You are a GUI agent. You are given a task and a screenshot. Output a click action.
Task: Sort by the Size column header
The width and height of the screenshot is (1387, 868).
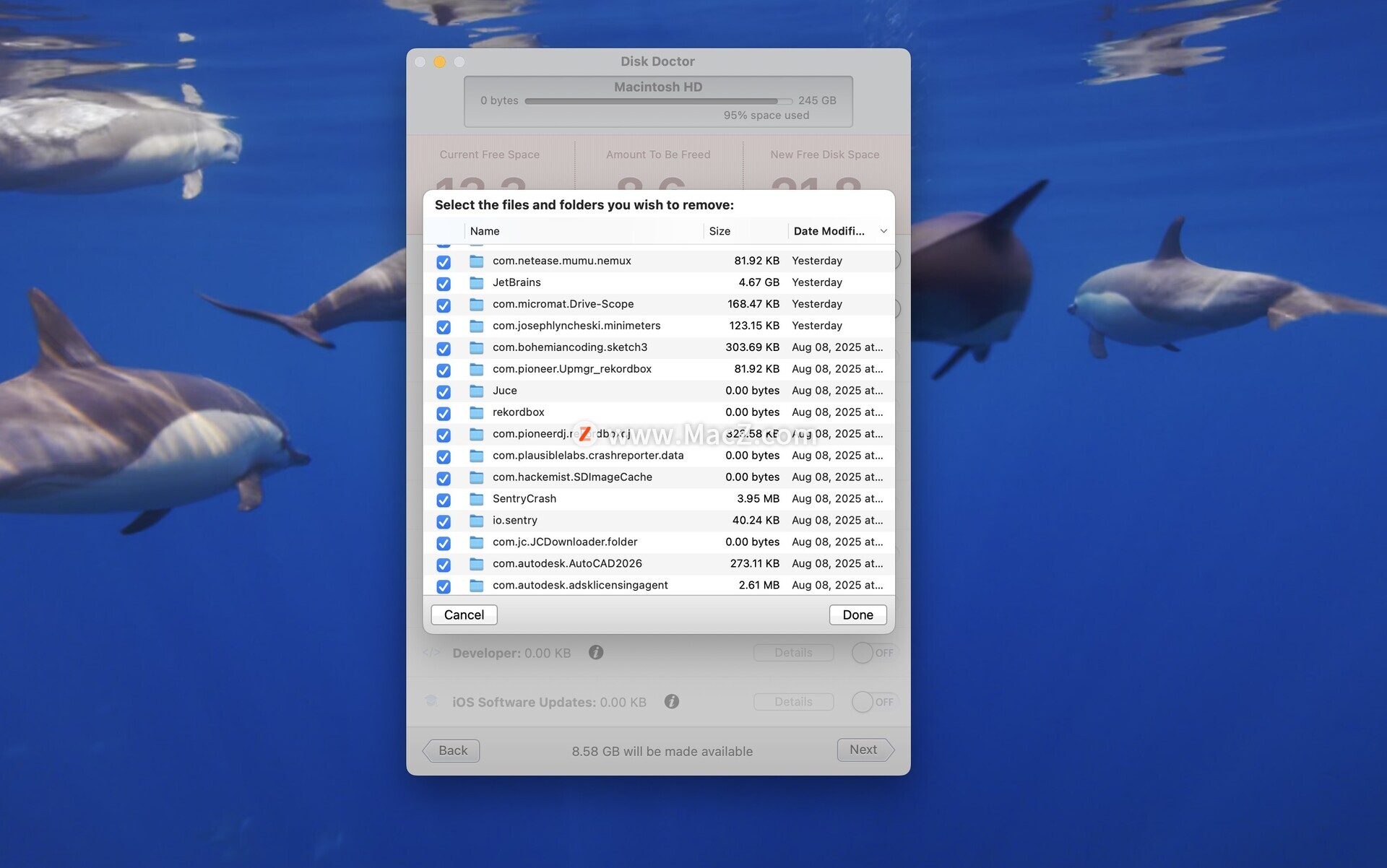746,231
